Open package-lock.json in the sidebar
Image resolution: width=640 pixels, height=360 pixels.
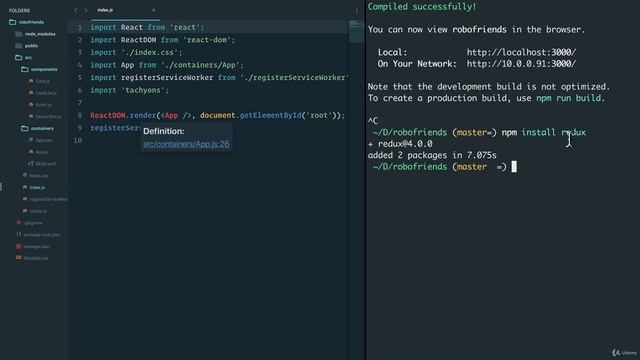(38, 235)
